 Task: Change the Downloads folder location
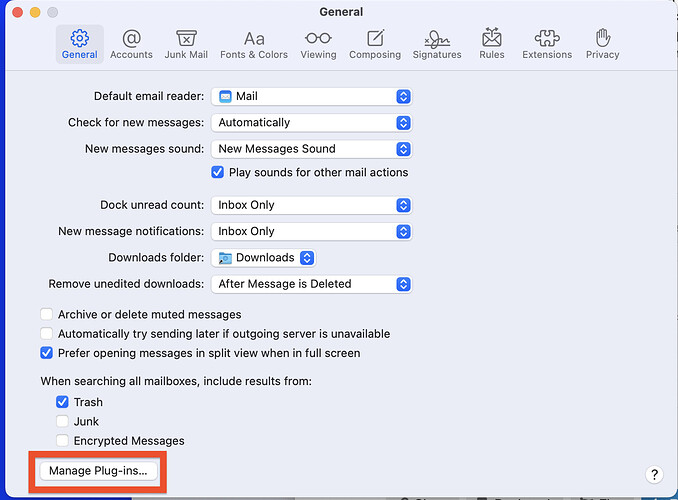[x=265, y=258]
